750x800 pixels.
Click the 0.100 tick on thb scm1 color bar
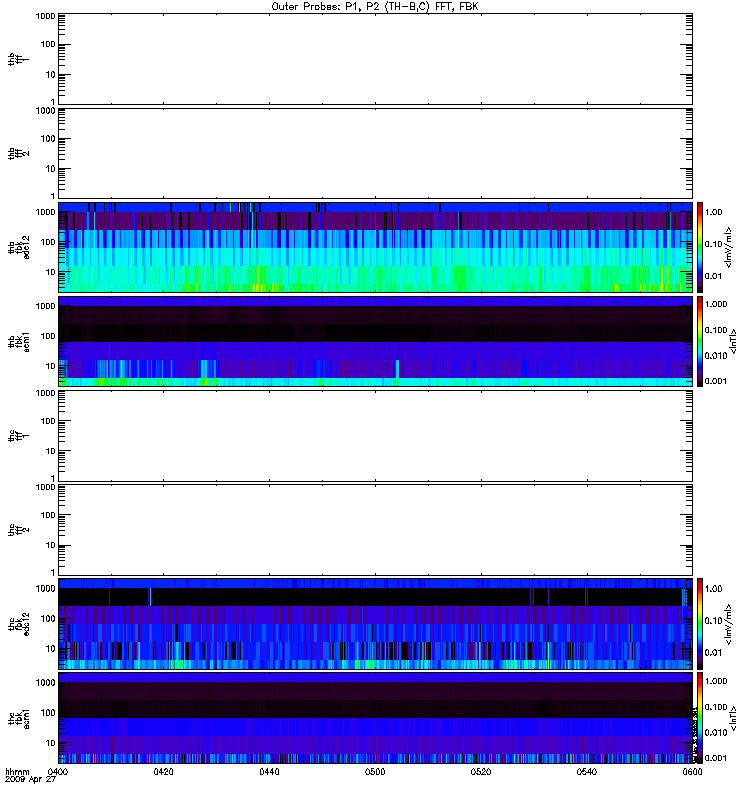[x=716, y=330]
